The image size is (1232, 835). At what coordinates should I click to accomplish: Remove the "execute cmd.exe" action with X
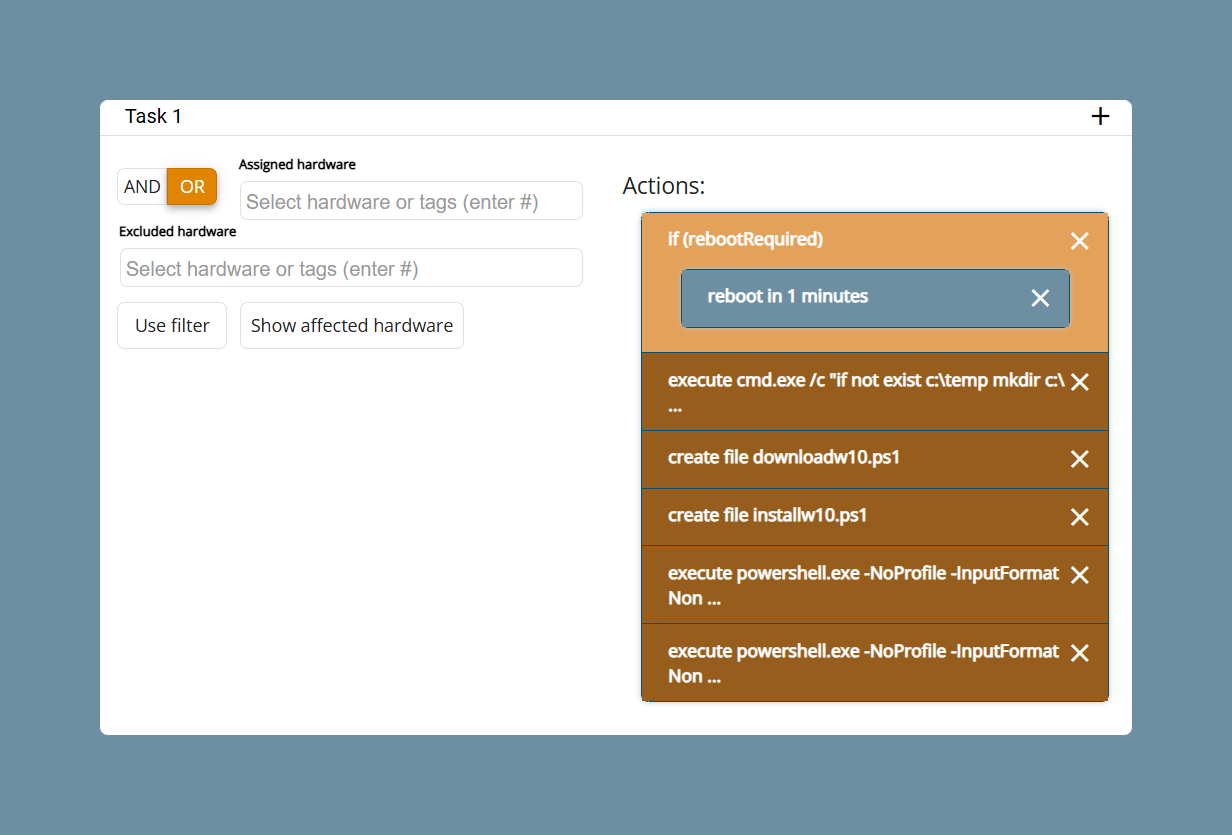1079,382
